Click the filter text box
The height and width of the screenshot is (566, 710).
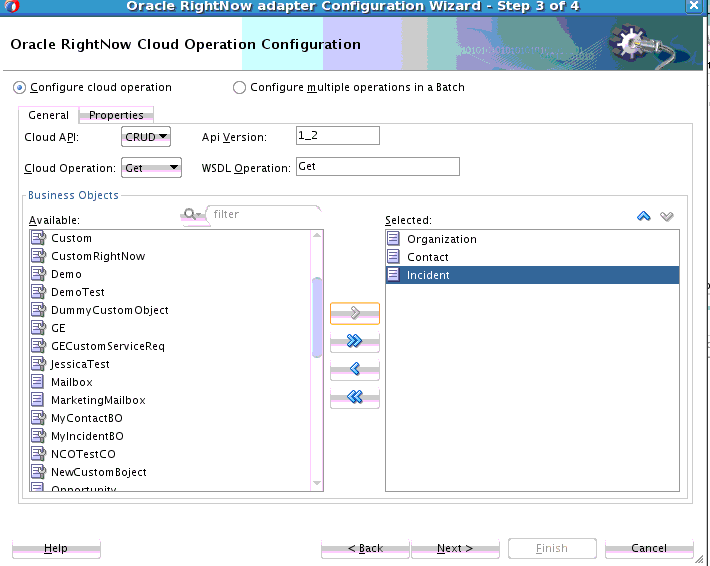pos(264,214)
